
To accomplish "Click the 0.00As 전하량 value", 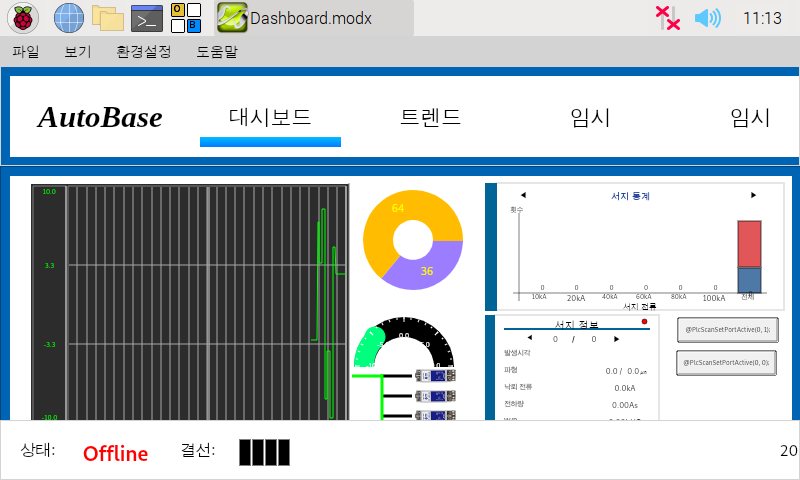I will click(x=624, y=405).
